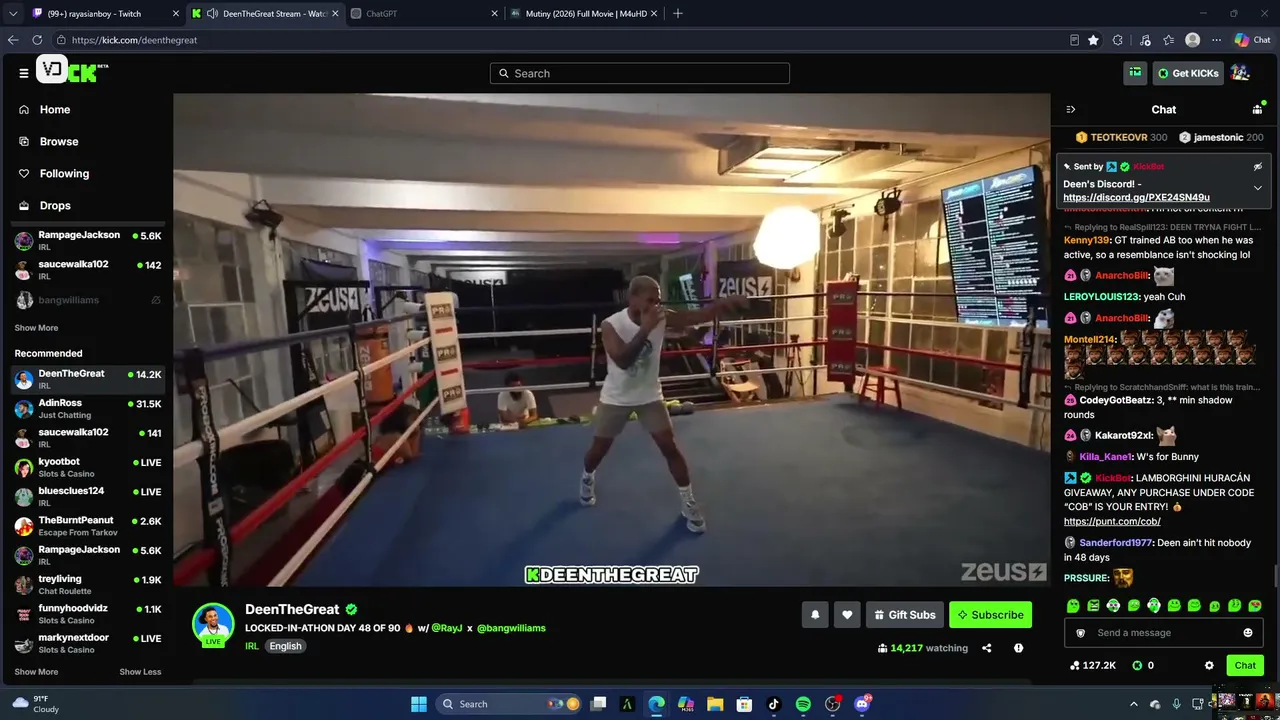This screenshot has height=720, width=1280.
Task: Expand Recommended list with Show More
Action: [36, 672]
